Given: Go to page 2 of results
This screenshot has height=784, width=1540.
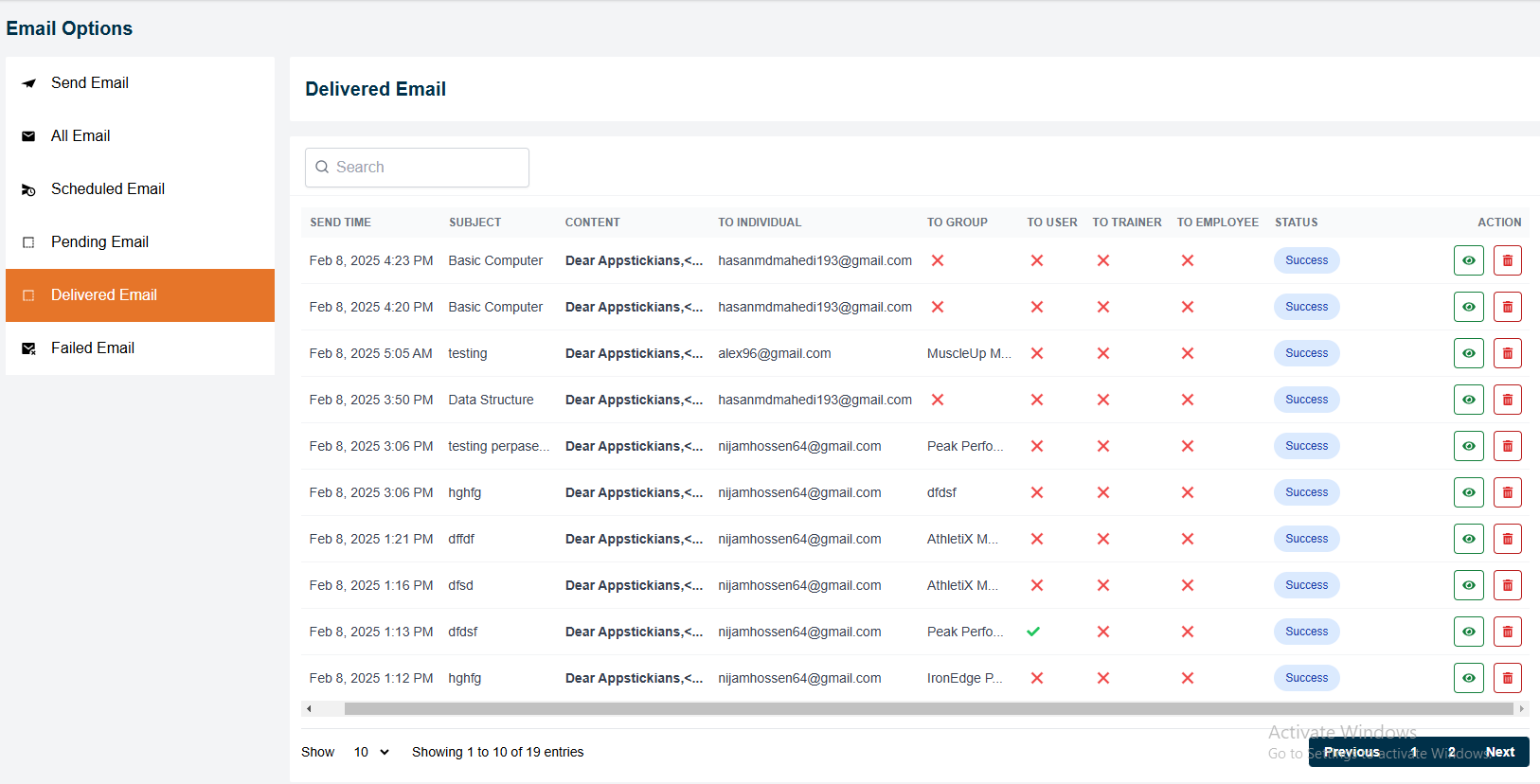Looking at the screenshot, I should pyautogui.click(x=1451, y=752).
